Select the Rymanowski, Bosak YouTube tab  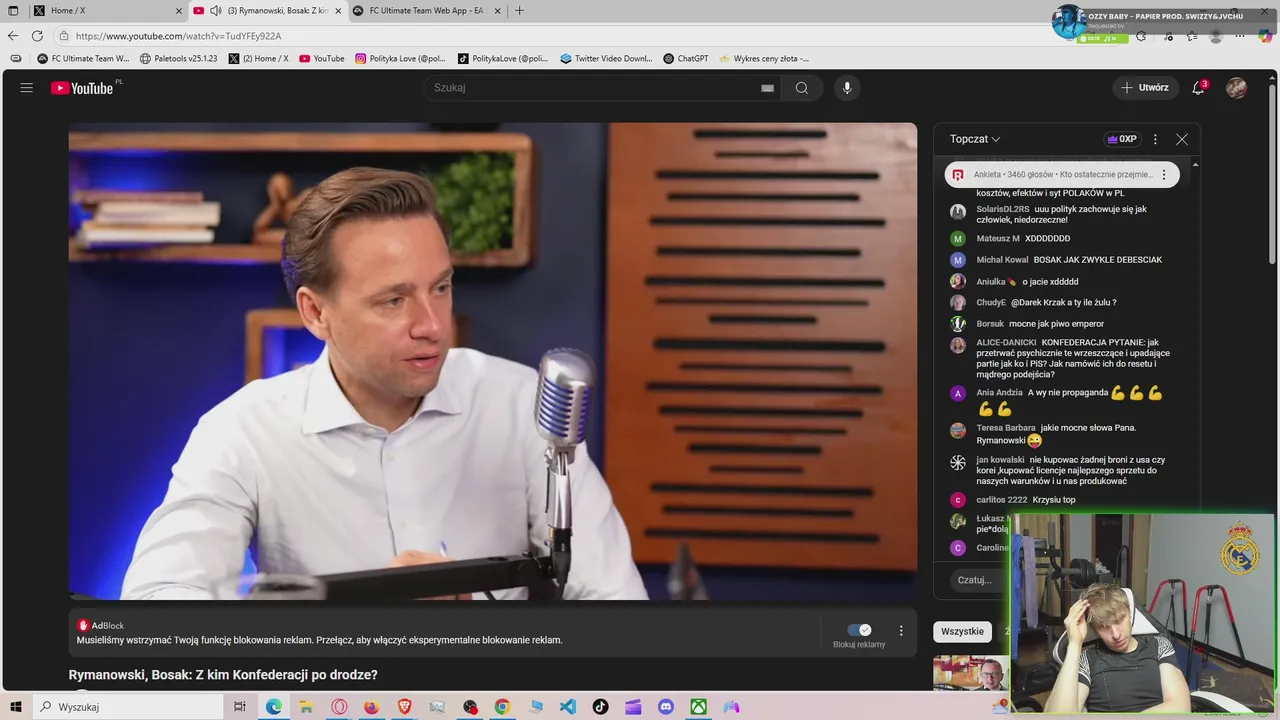(268, 11)
